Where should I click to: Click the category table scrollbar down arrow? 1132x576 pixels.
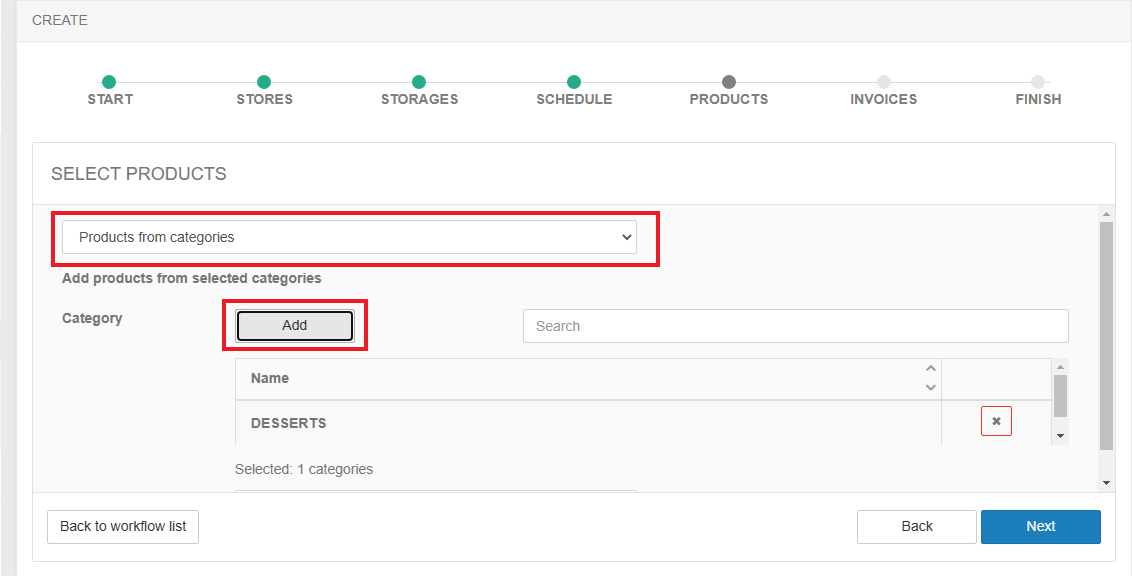coord(1060,437)
